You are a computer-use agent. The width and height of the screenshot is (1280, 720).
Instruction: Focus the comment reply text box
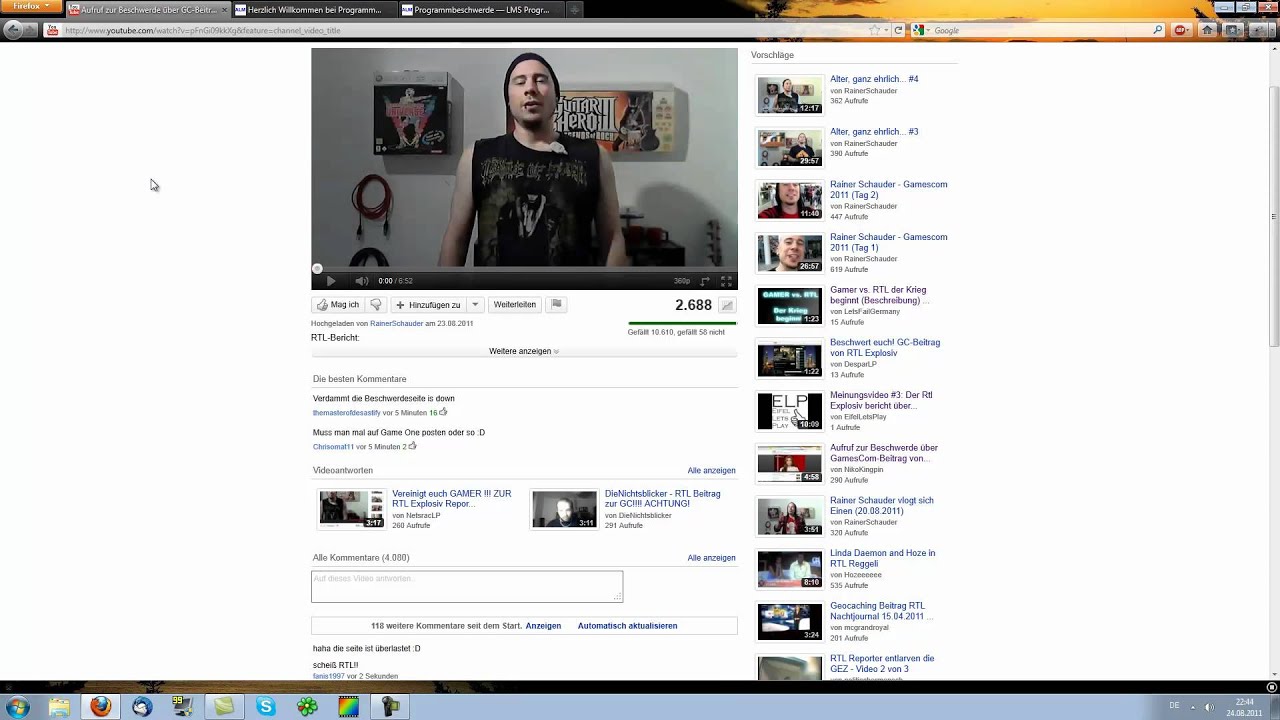click(x=467, y=587)
